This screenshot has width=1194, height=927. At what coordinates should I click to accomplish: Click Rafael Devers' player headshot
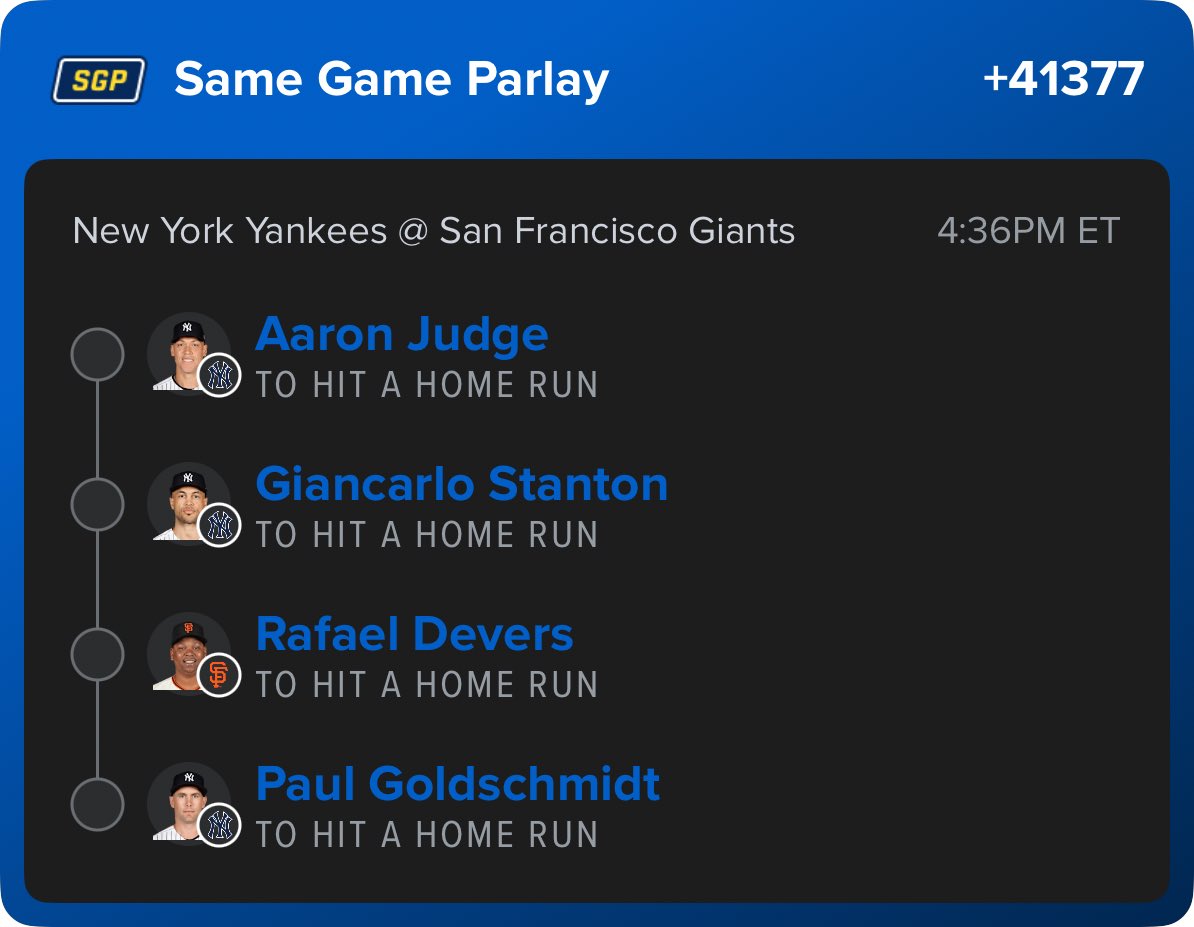(186, 651)
